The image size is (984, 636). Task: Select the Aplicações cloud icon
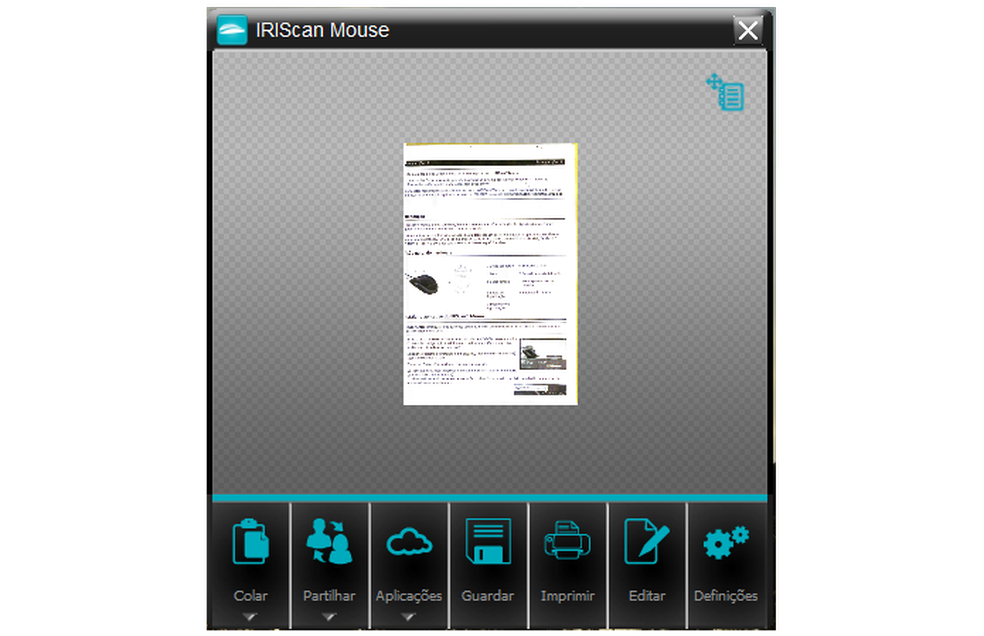point(409,542)
